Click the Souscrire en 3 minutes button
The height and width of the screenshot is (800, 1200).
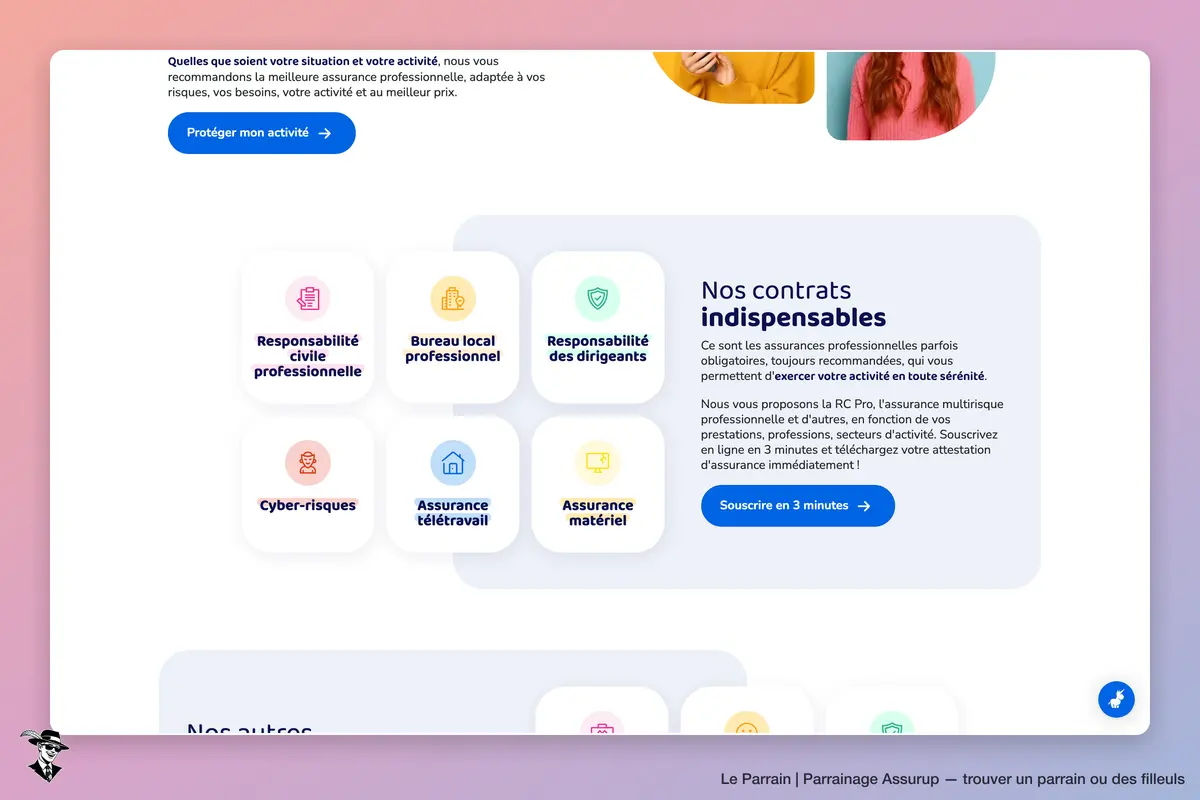click(x=798, y=506)
